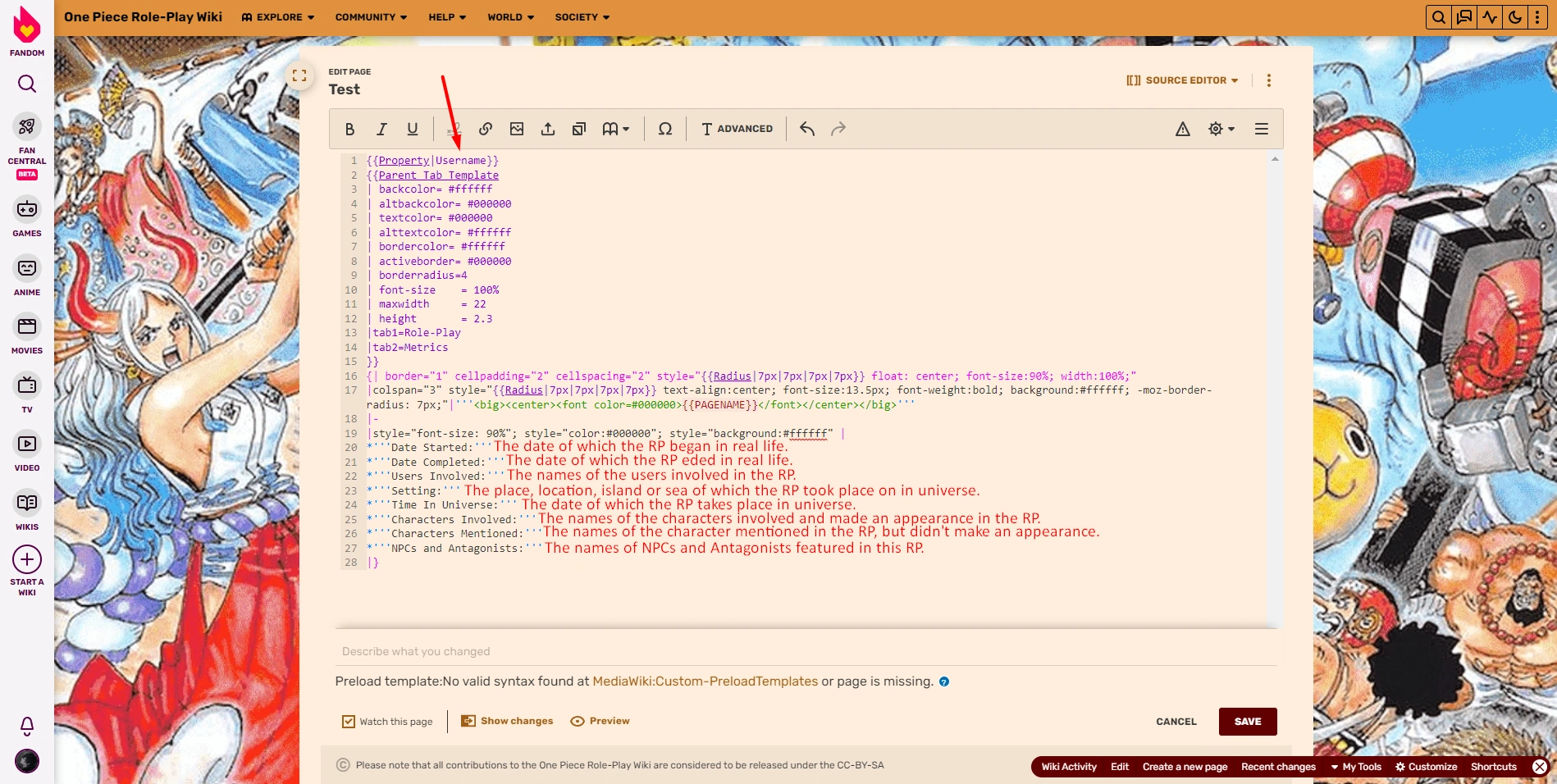Open the Games section

point(27,217)
